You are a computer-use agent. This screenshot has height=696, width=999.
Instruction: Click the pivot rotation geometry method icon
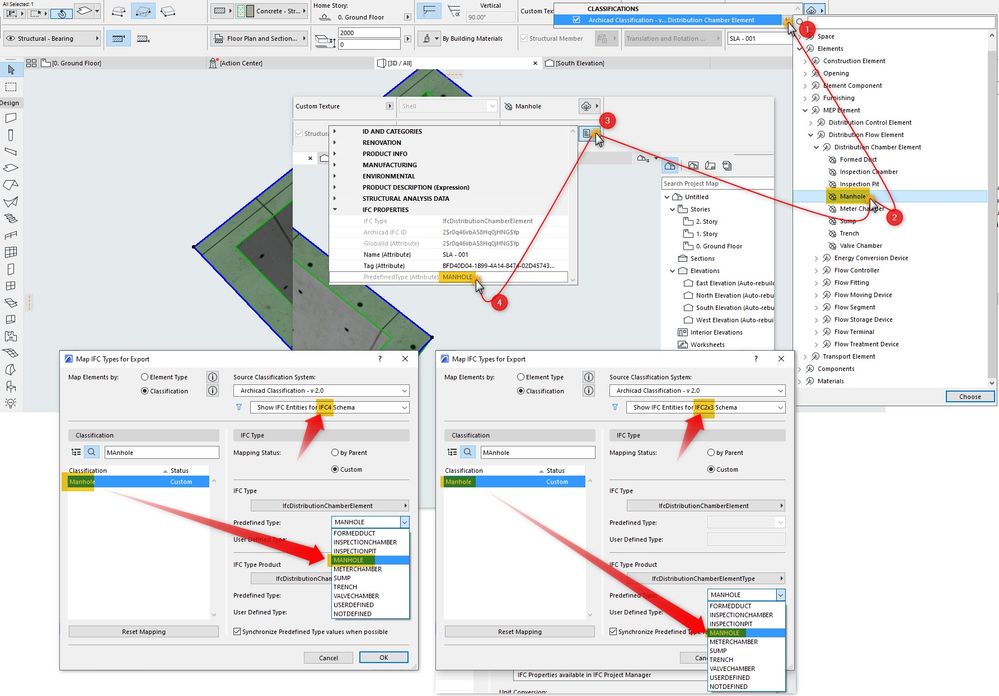[x=61, y=12]
